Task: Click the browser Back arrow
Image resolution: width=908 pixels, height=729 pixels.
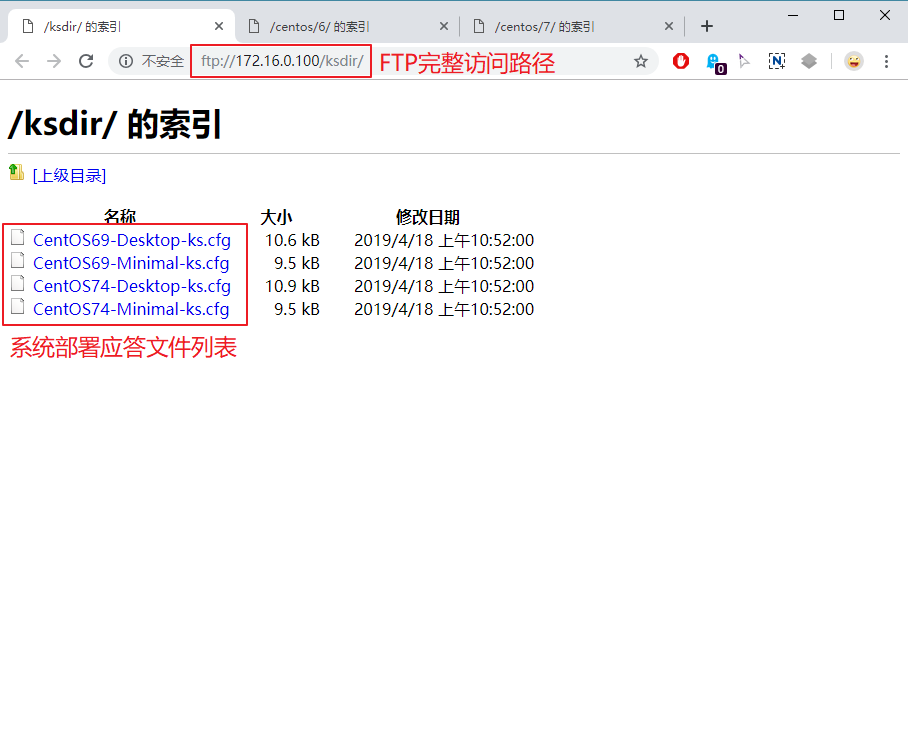Action: click(22, 61)
